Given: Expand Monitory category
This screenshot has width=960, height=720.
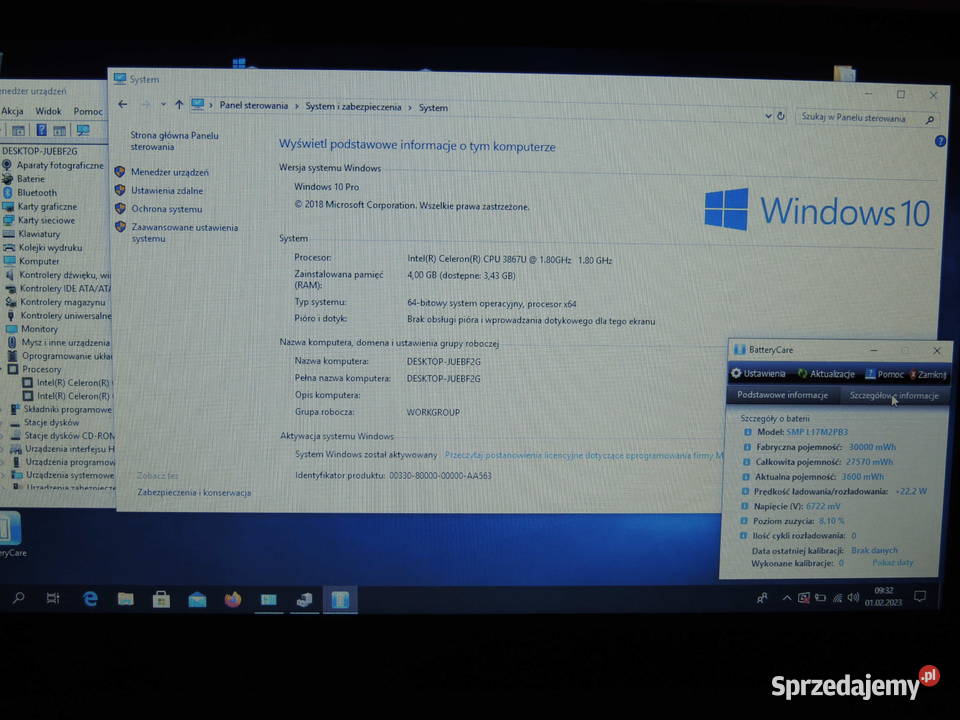Looking at the screenshot, I should pyautogui.click(x=39, y=329).
